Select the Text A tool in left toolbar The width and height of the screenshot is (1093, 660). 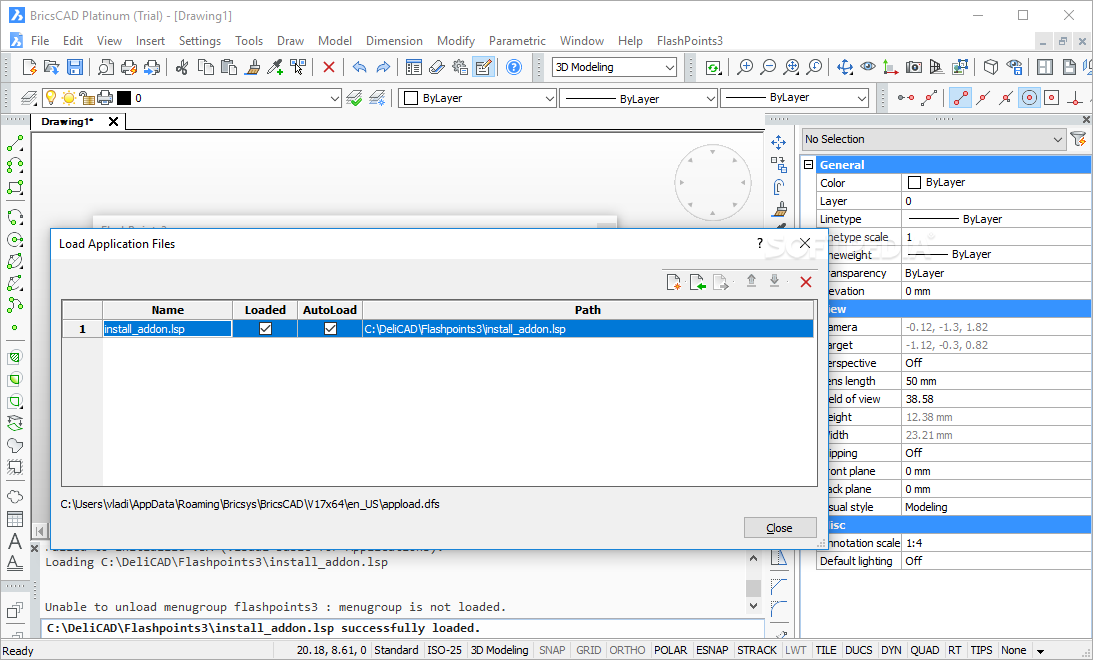[x=15, y=541]
